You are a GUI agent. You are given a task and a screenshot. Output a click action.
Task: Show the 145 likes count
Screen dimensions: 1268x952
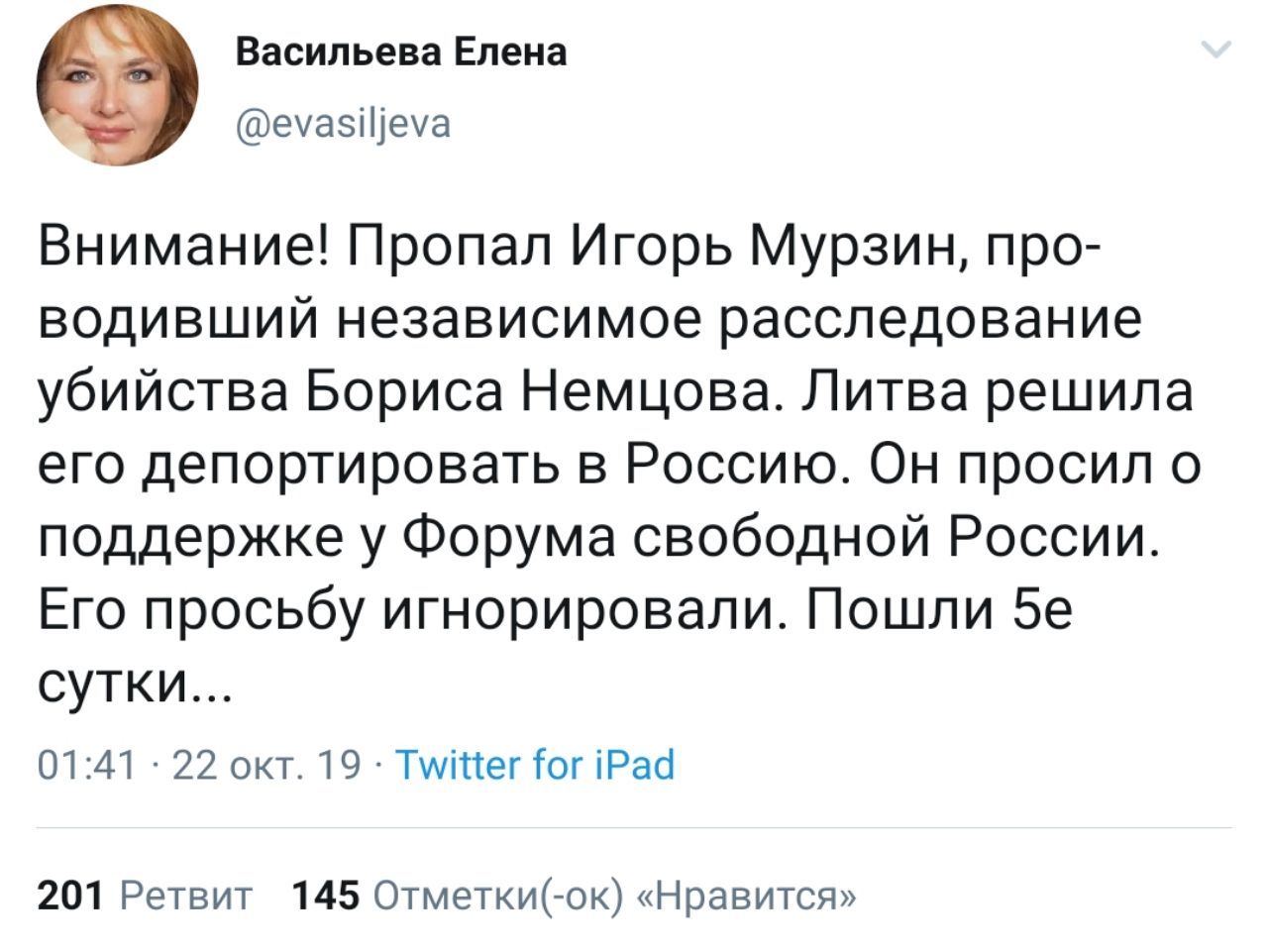click(325, 896)
